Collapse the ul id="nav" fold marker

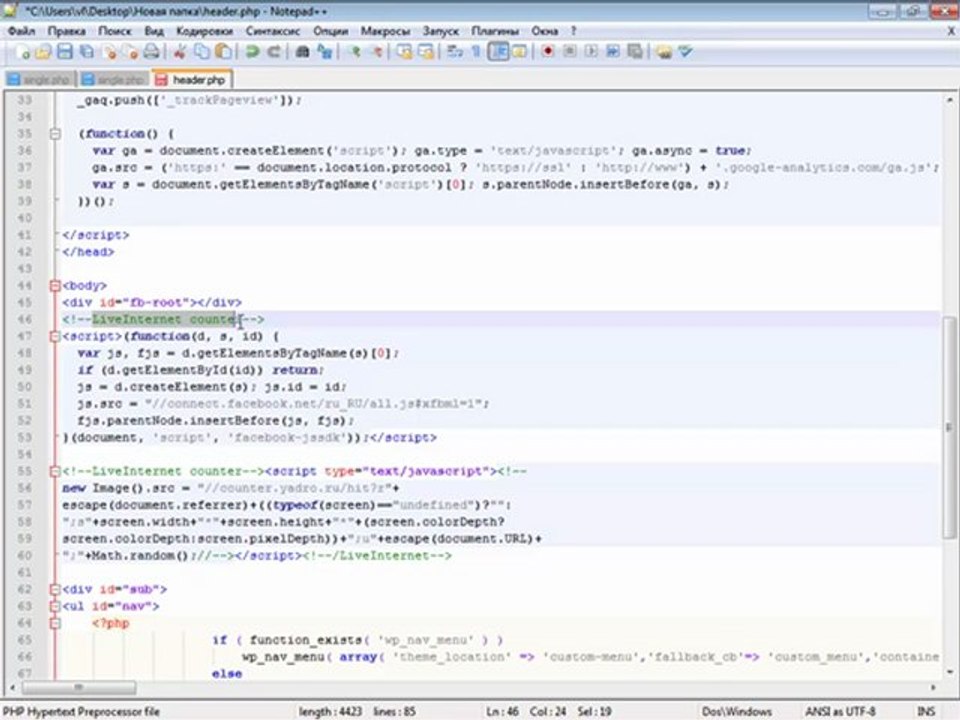55,606
